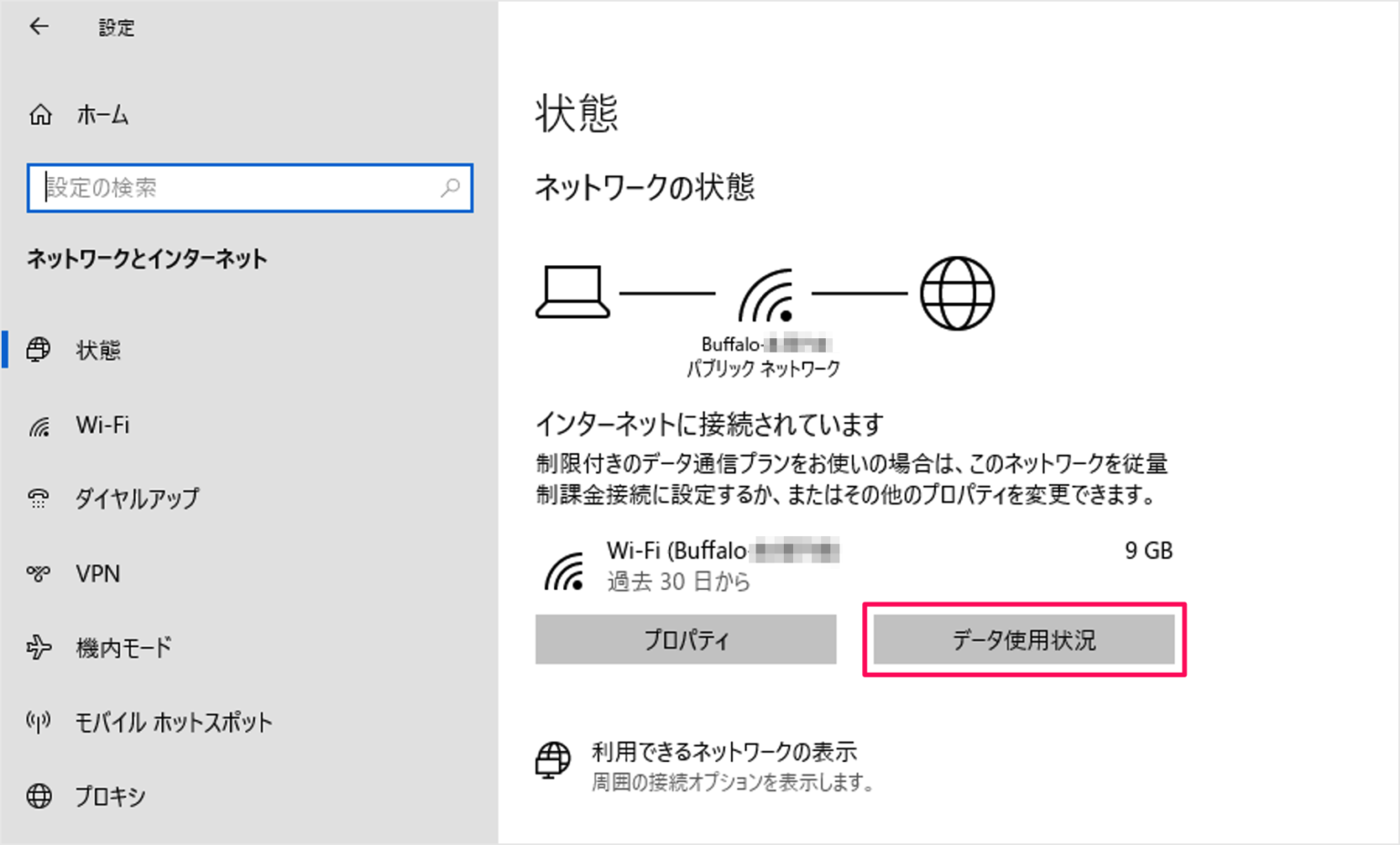Click the プロキシ globe icon
1400x845 pixels.
click(38, 796)
